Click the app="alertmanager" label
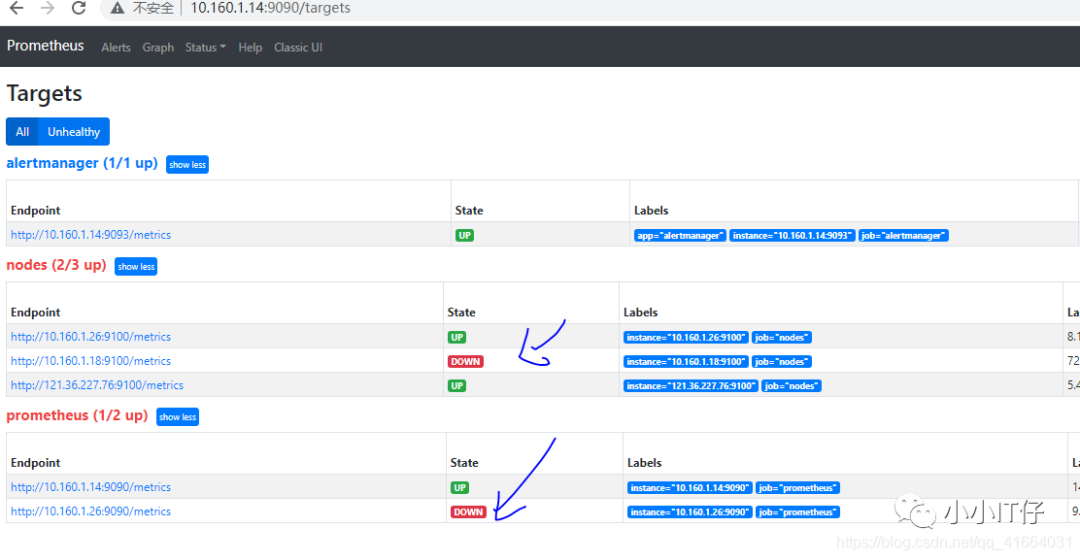Image resolution: width=1080 pixels, height=560 pixels. [680, 236]
